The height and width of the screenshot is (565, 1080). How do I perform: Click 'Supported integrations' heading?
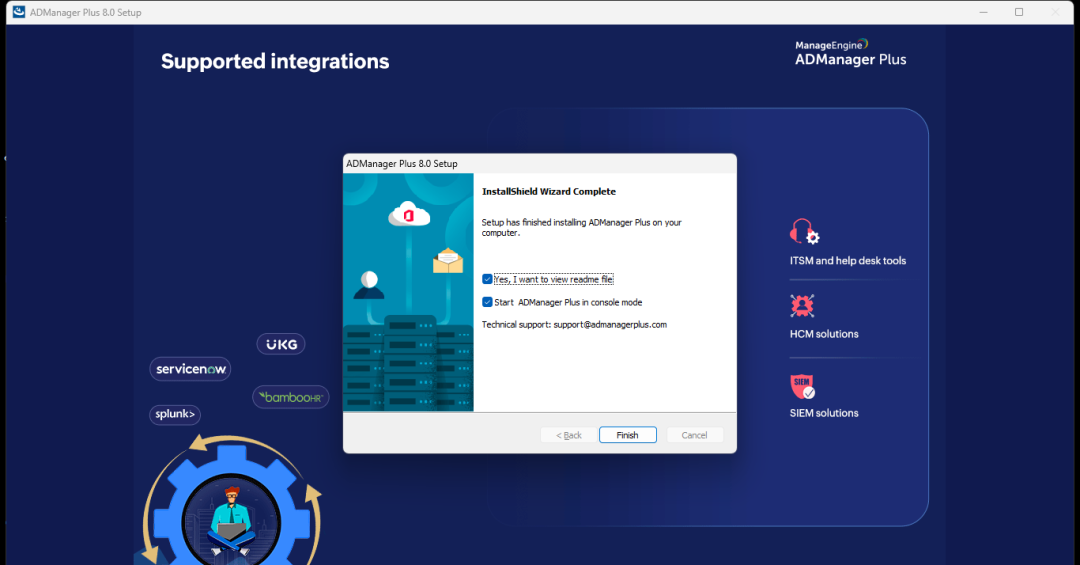pos(275,61)
